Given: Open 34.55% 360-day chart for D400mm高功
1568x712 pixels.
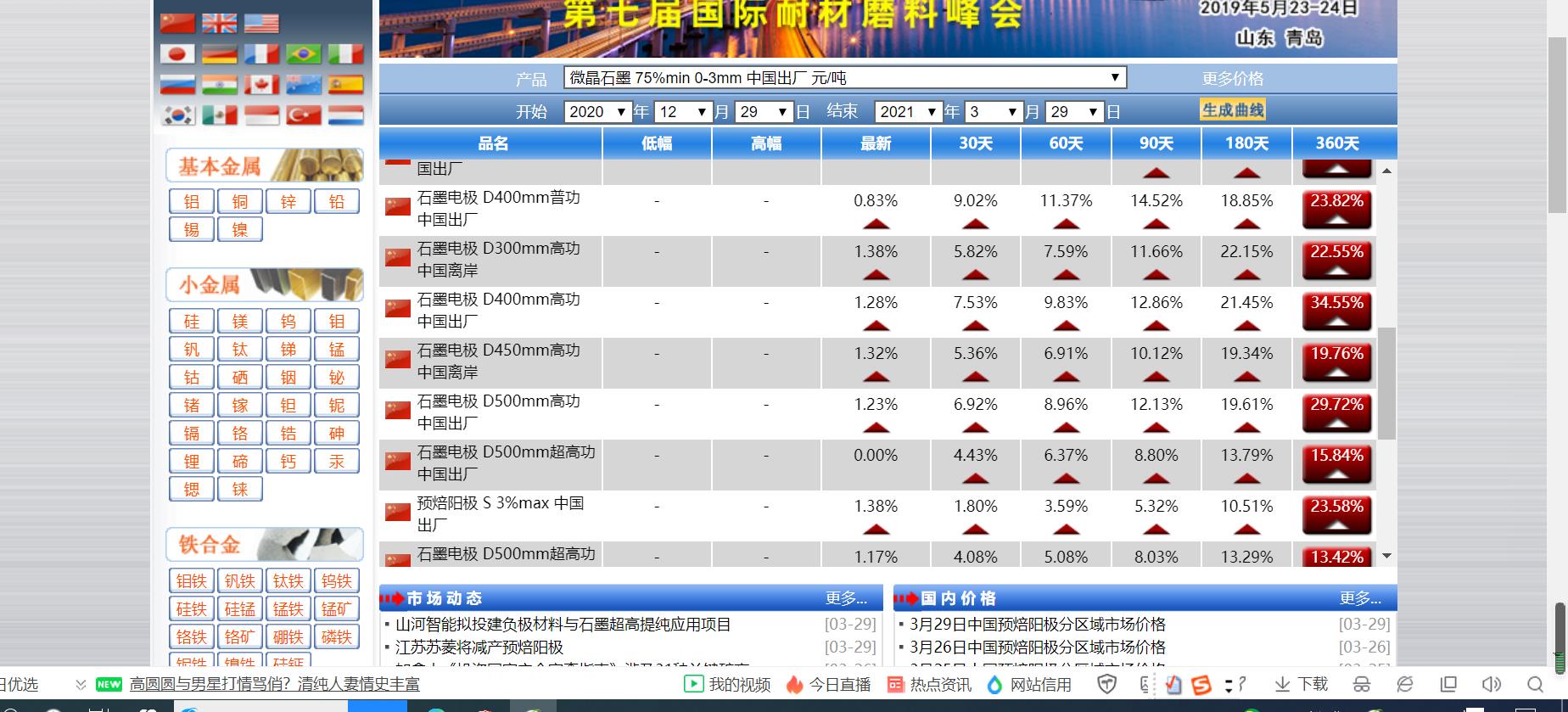Looking at the screenshot, I should 1337,311.
